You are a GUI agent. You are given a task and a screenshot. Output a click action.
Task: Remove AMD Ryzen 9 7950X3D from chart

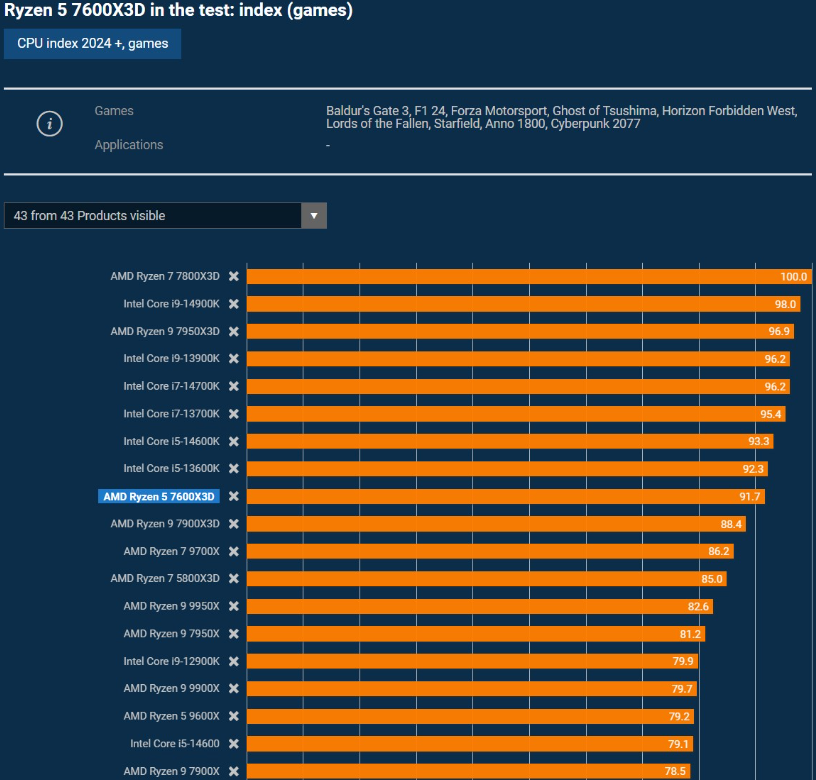click(x=234, y=331)
